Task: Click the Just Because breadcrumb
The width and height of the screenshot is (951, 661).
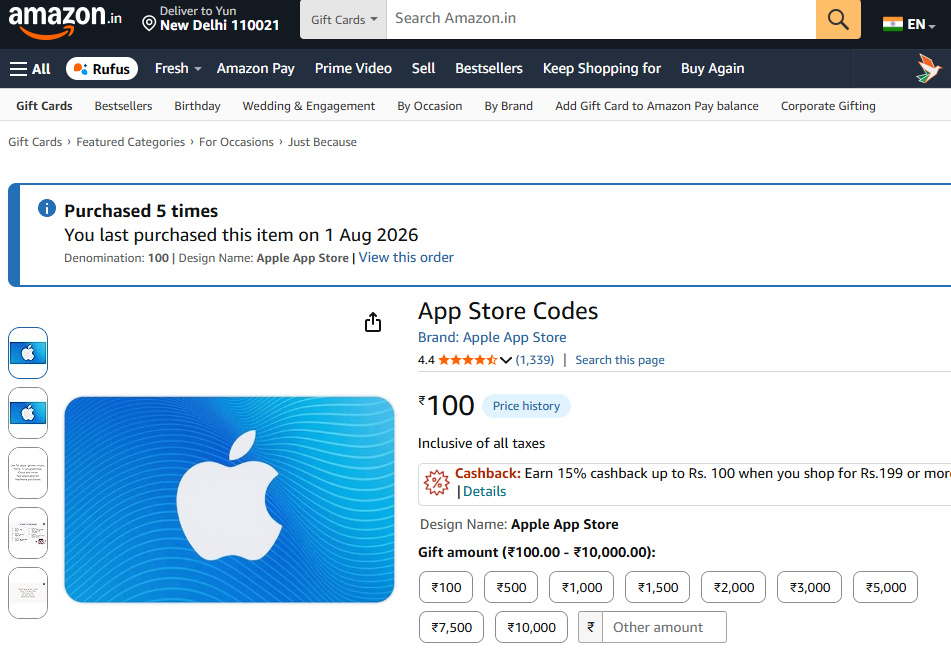Action: point(322,142)
